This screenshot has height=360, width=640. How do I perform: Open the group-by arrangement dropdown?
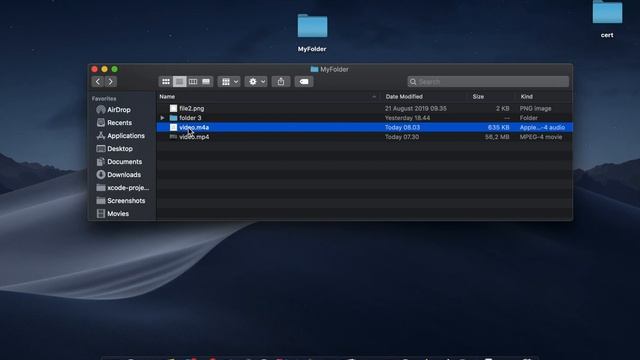click(x=229, y=82)
